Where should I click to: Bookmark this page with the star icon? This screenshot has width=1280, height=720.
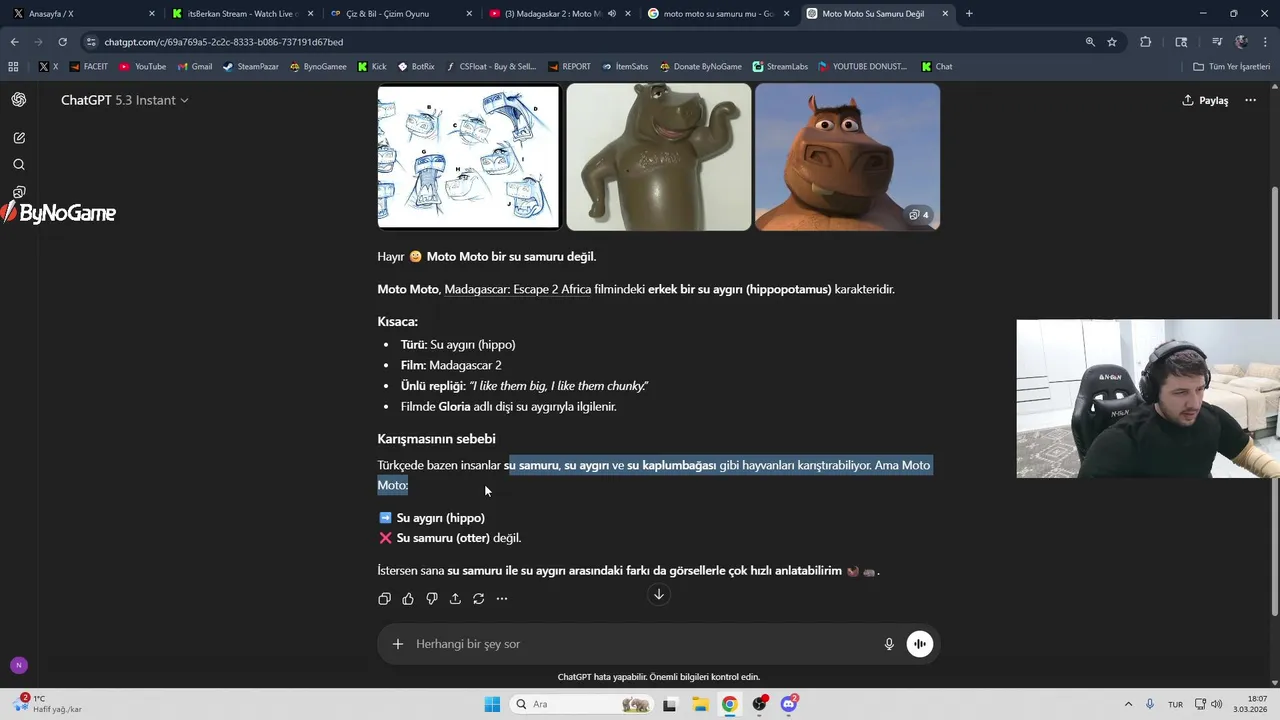click(1112, 42)
